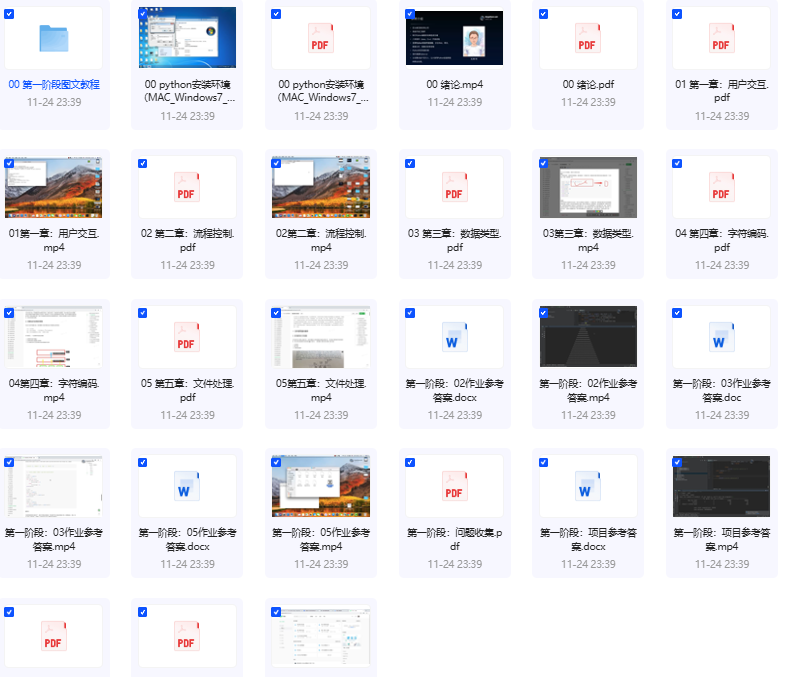
Task: Click the file name 00 绪论.mp4
Action: [x=454, y=84]
